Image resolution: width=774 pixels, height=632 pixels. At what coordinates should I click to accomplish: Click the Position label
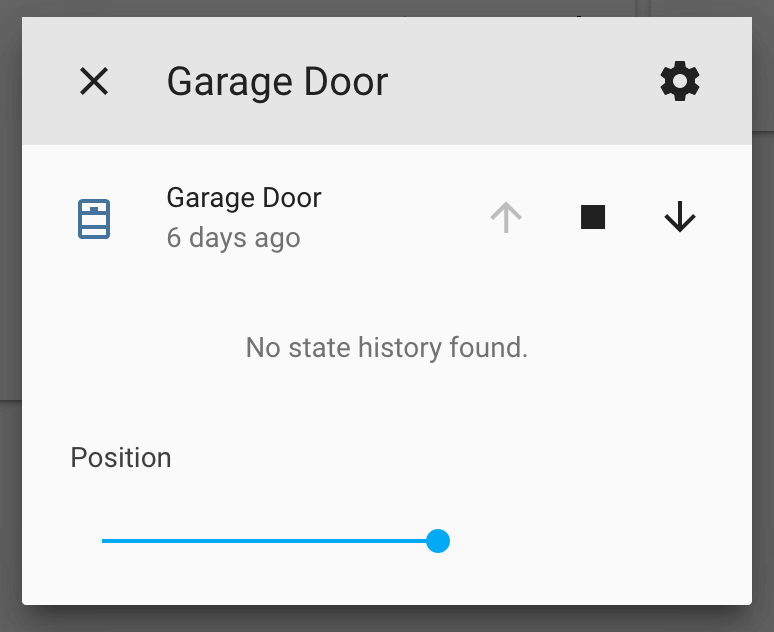point(121,458)
